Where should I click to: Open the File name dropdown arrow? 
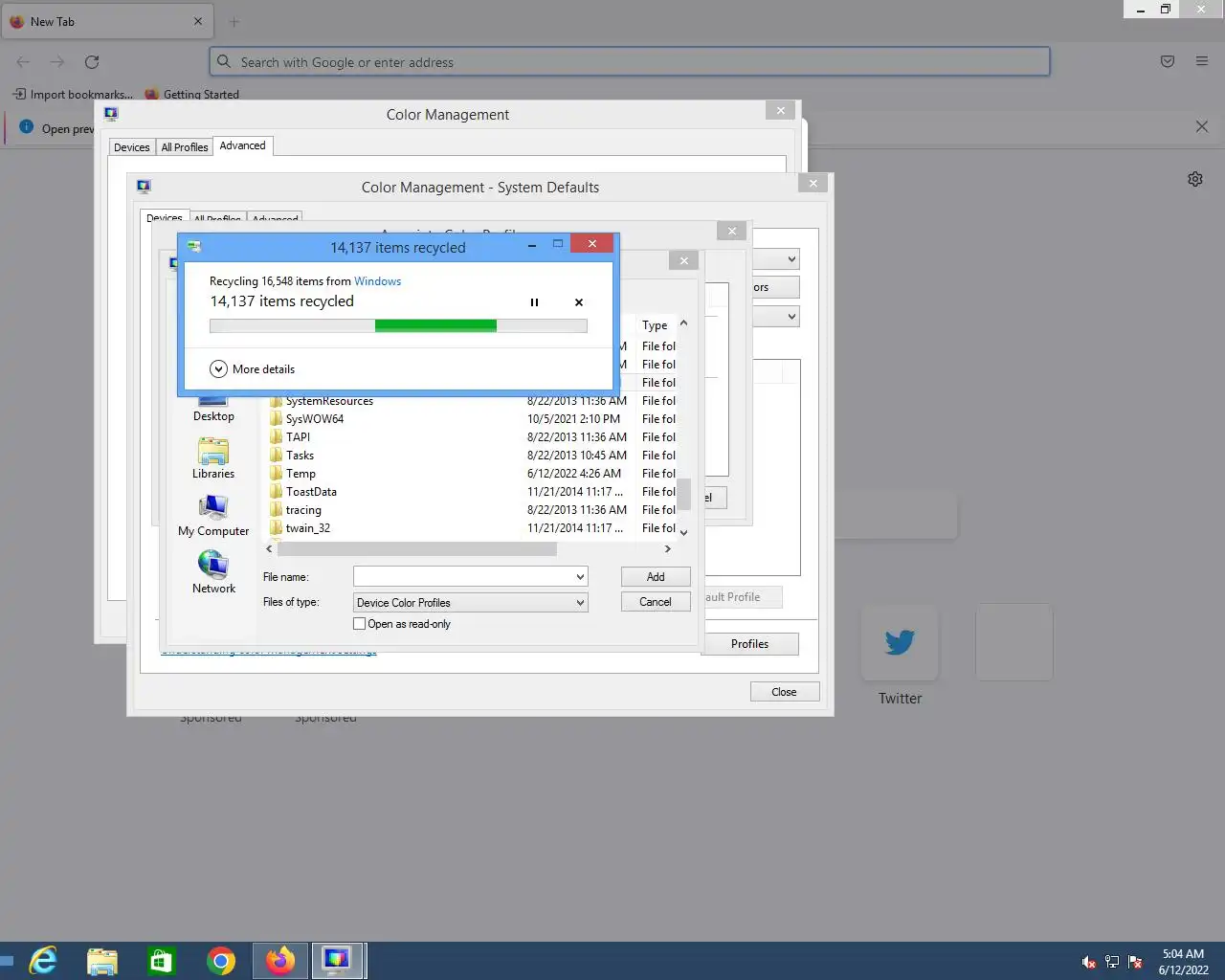[580, 577]
